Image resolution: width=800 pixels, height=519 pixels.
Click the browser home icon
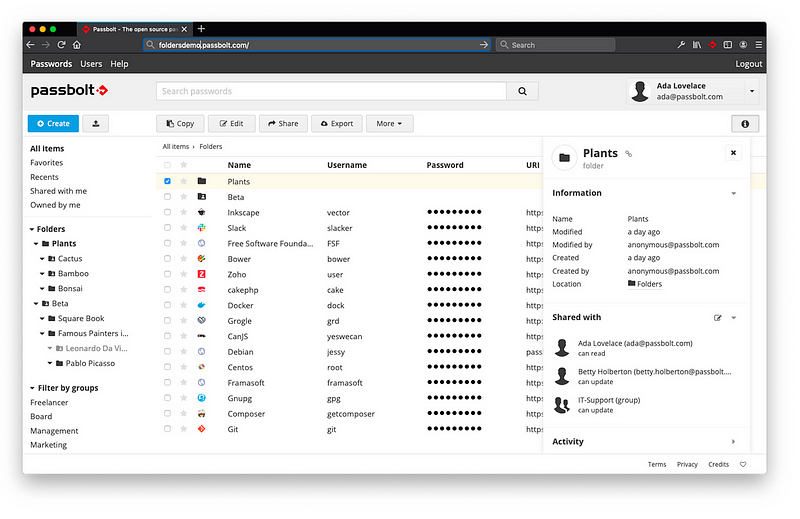tap(77, 45)
